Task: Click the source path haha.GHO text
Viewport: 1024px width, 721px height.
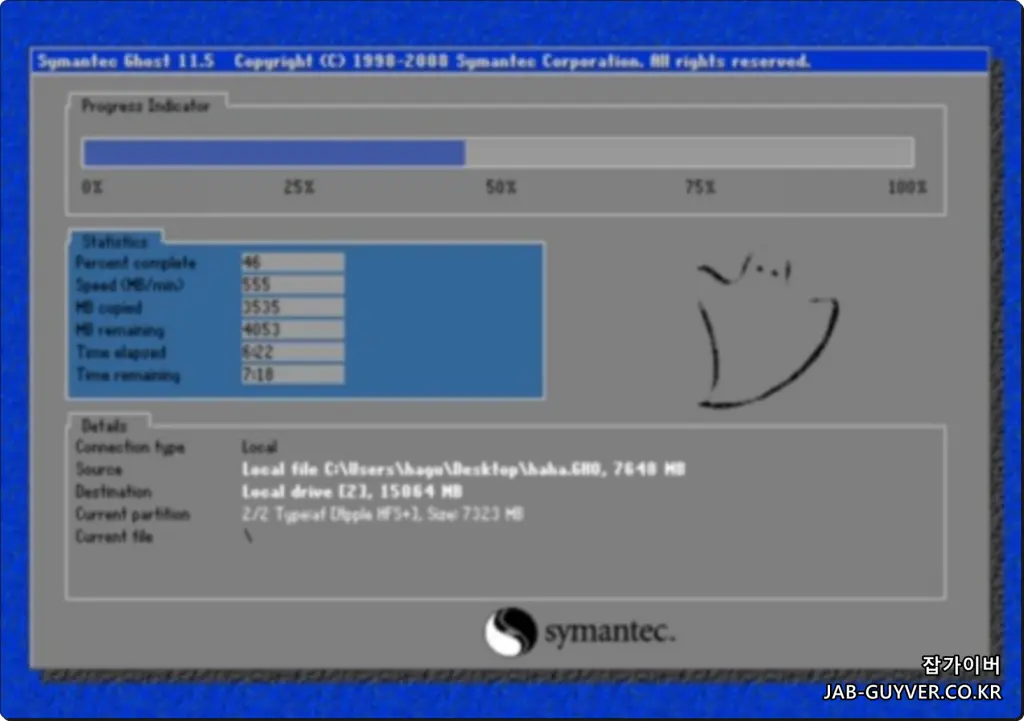Action: coord(463,470)
